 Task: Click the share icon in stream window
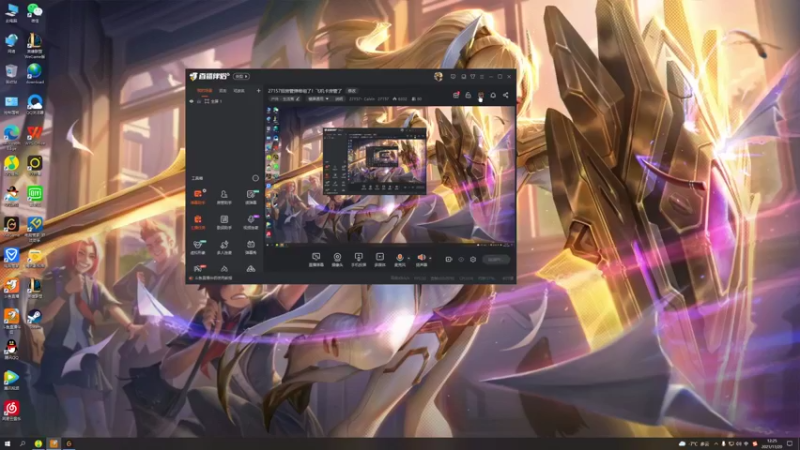tap(506, 95)
